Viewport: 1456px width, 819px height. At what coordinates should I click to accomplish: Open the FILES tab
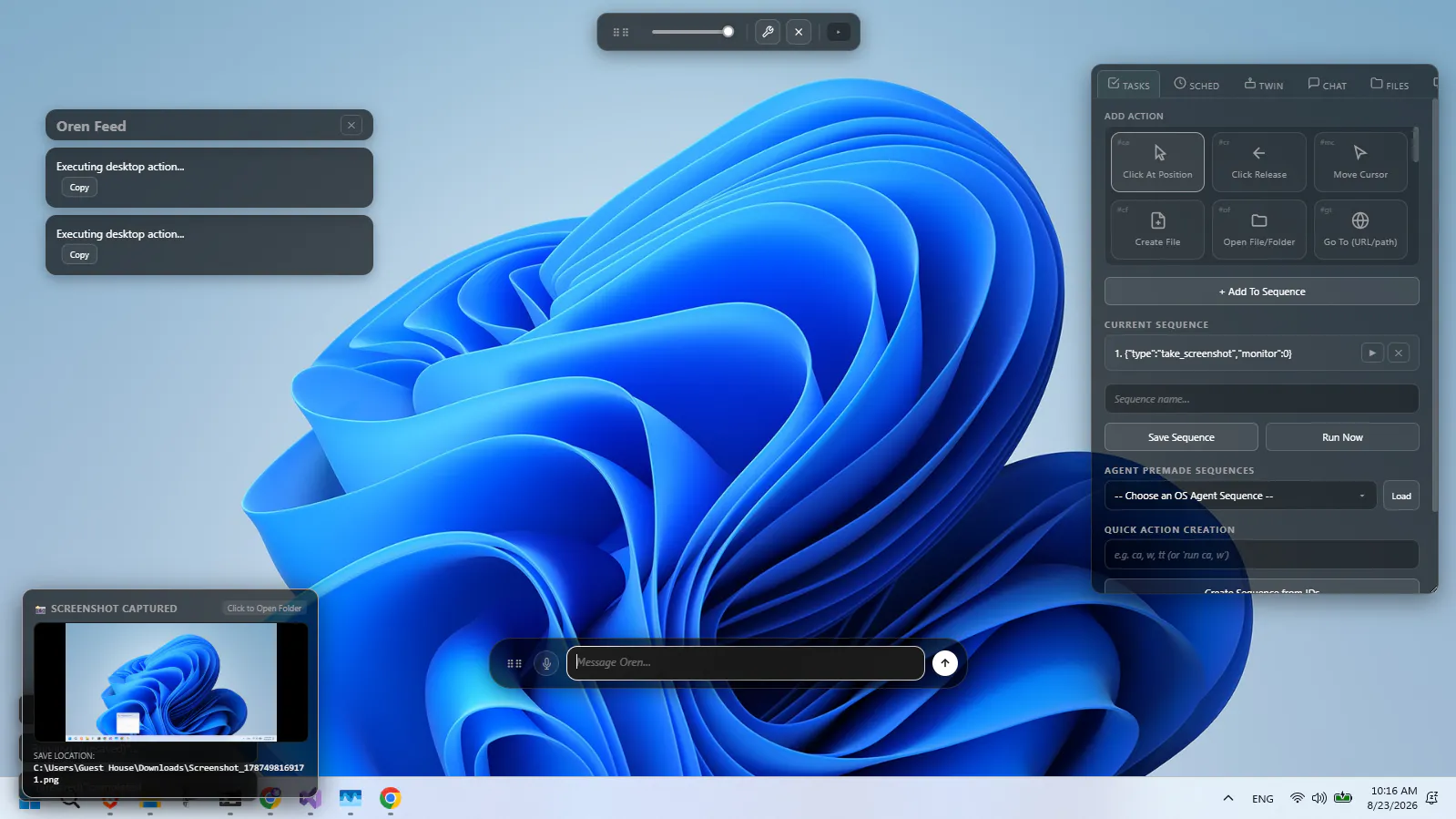pyautogui.click(x=1390, y=85)
